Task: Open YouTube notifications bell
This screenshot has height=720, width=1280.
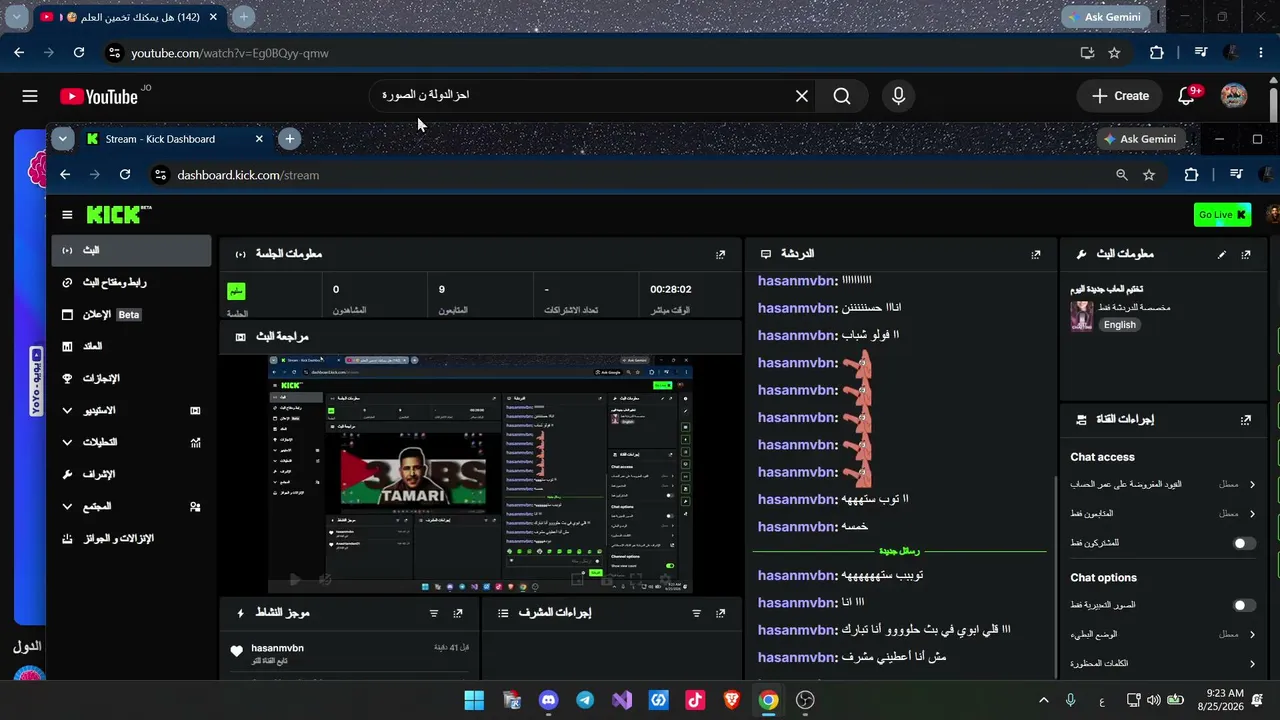Action: tap(1187, 96)
